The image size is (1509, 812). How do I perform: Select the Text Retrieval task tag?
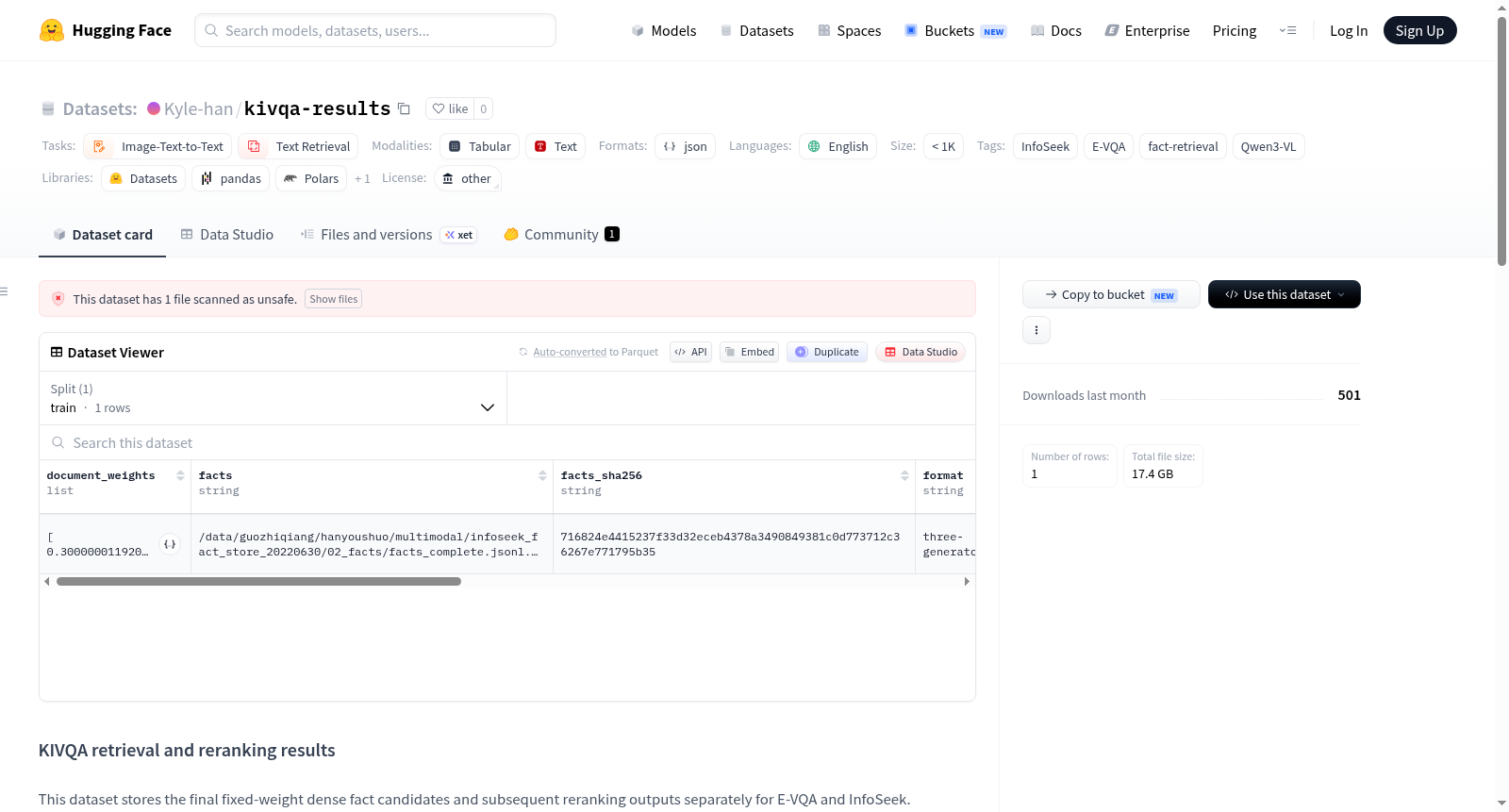[x=298, y=146]
